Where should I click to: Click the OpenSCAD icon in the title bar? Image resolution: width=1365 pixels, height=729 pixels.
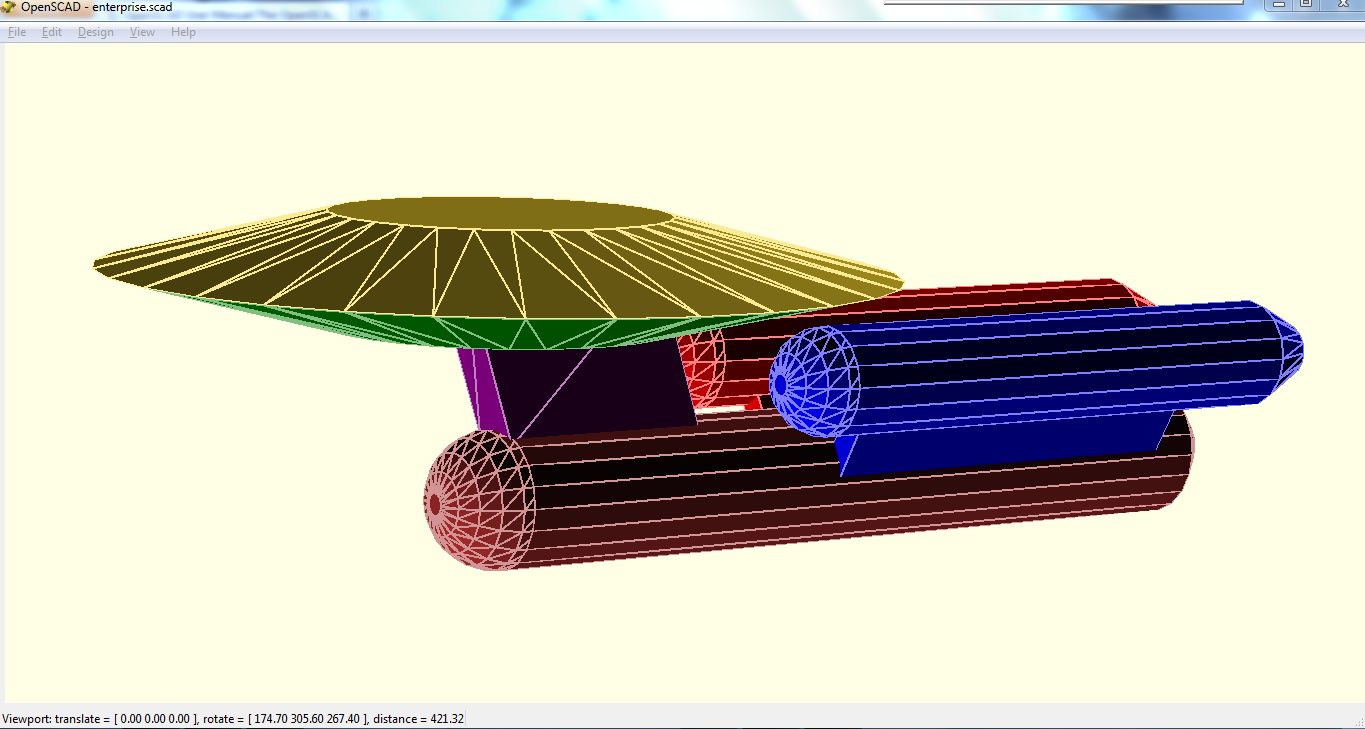[9, 7]
